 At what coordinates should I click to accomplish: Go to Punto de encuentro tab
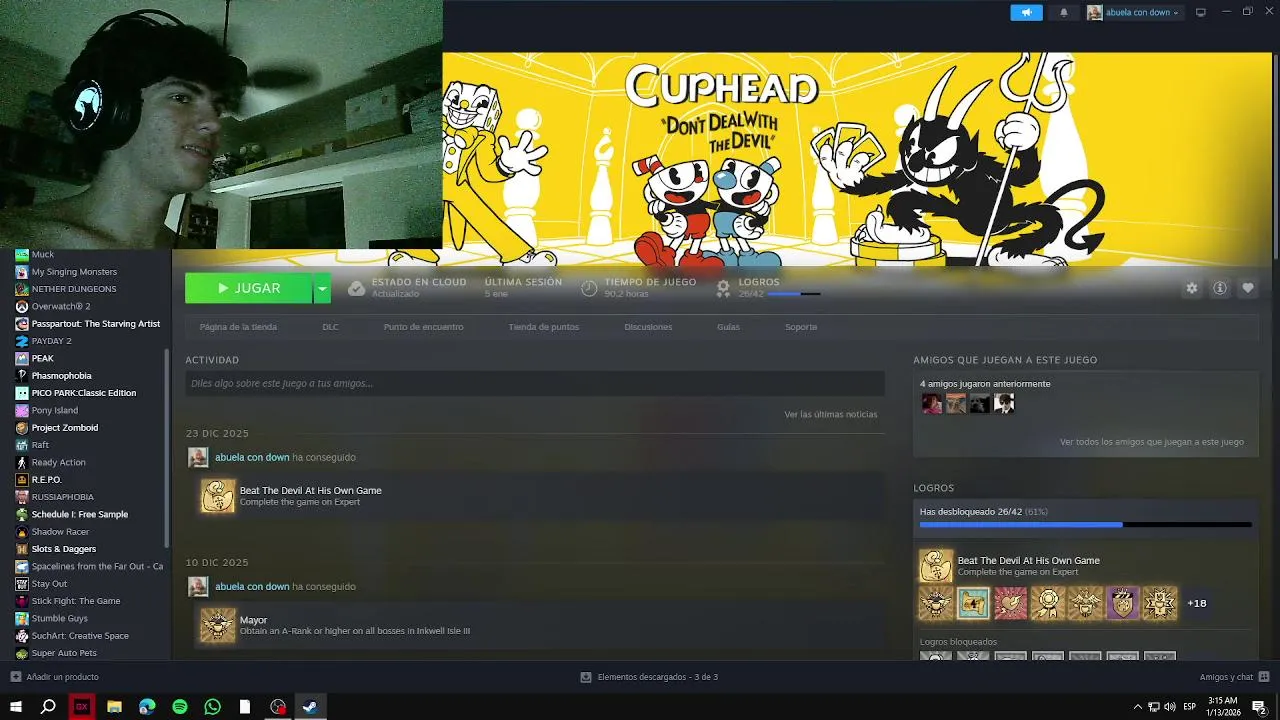click(423, 327)
